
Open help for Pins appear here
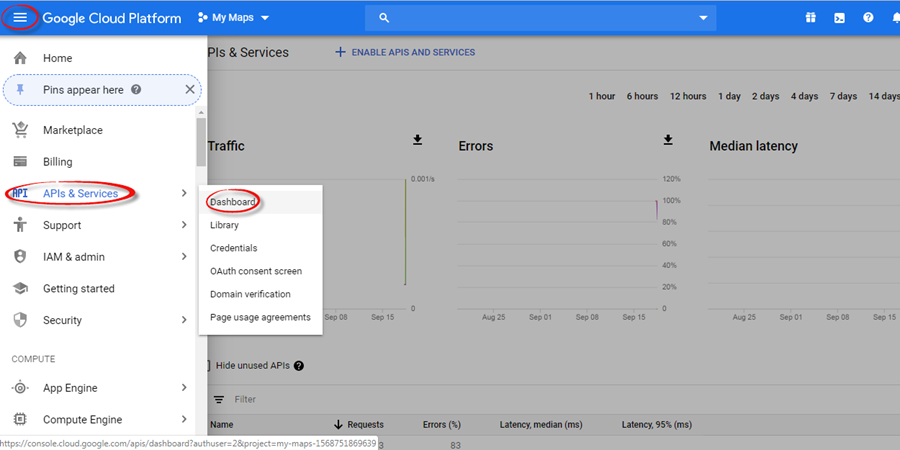pyautogui.click(x=136, y=90)
